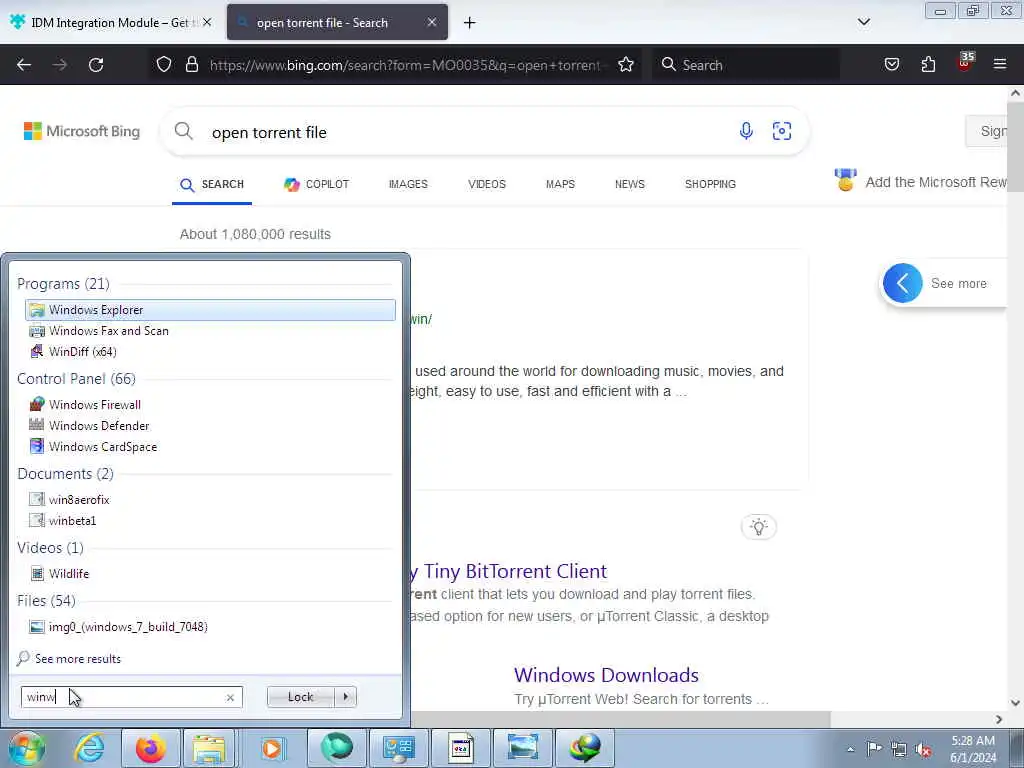
Task: Click the Action Center flag tray icon
Action: (874, 749)
